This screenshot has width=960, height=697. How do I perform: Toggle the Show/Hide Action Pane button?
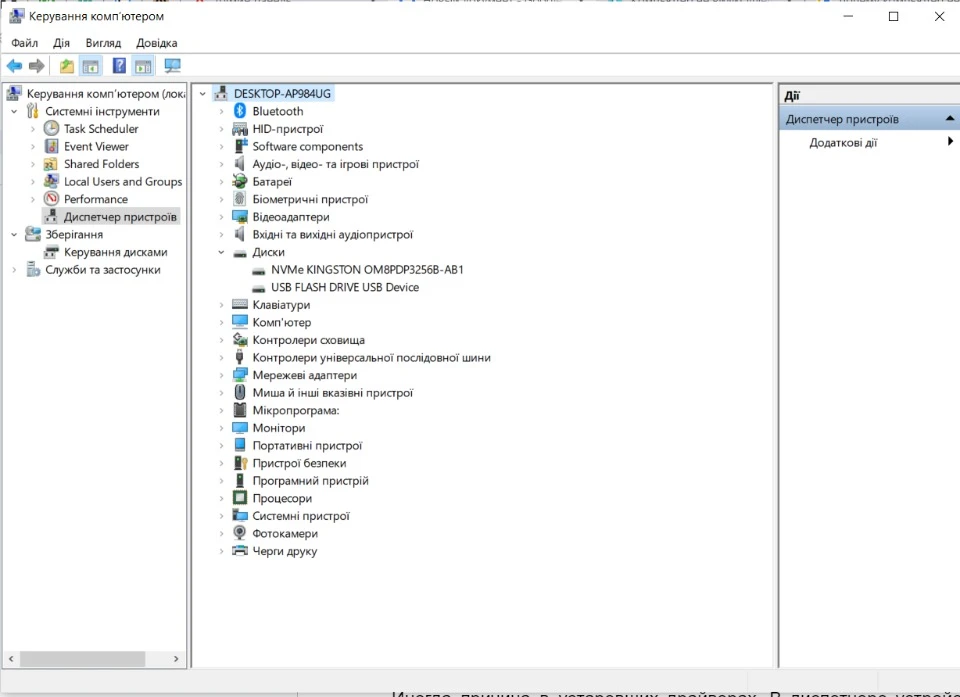pos(144,66)
